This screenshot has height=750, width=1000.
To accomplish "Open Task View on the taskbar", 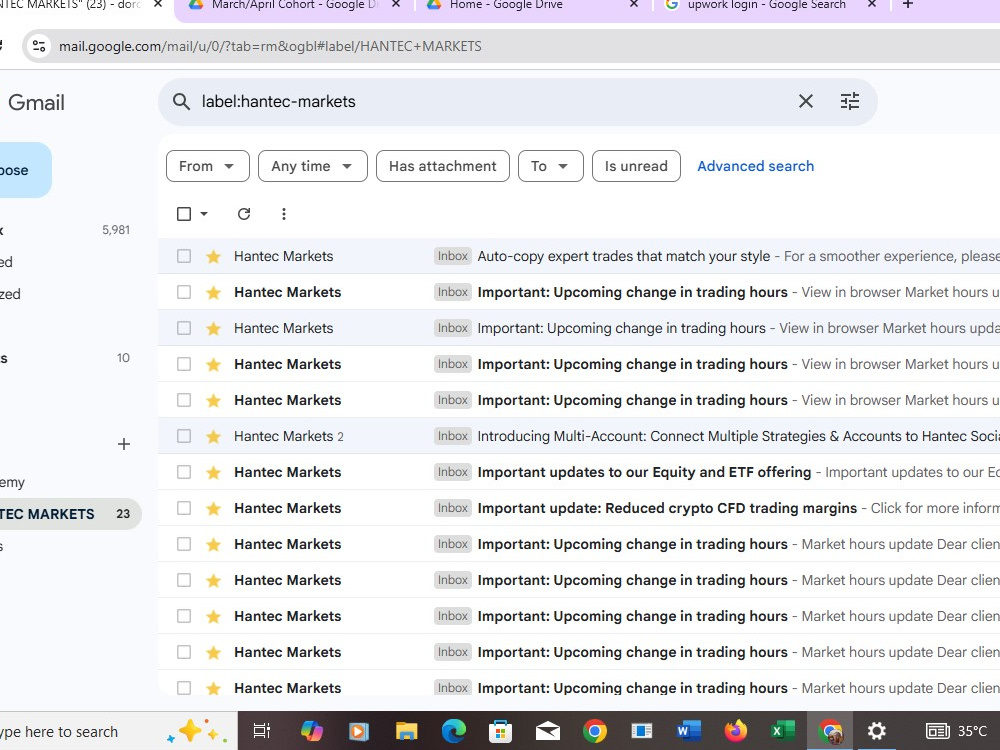I will coord(261,731).
